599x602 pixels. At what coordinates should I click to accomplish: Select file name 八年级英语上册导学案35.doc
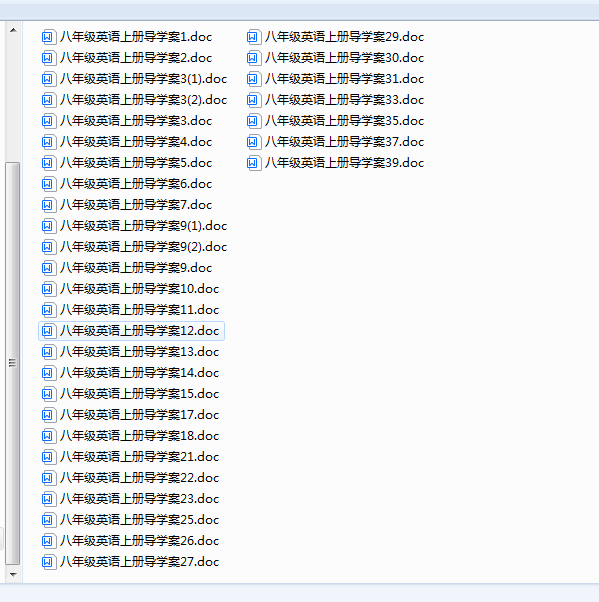[344, 121]
